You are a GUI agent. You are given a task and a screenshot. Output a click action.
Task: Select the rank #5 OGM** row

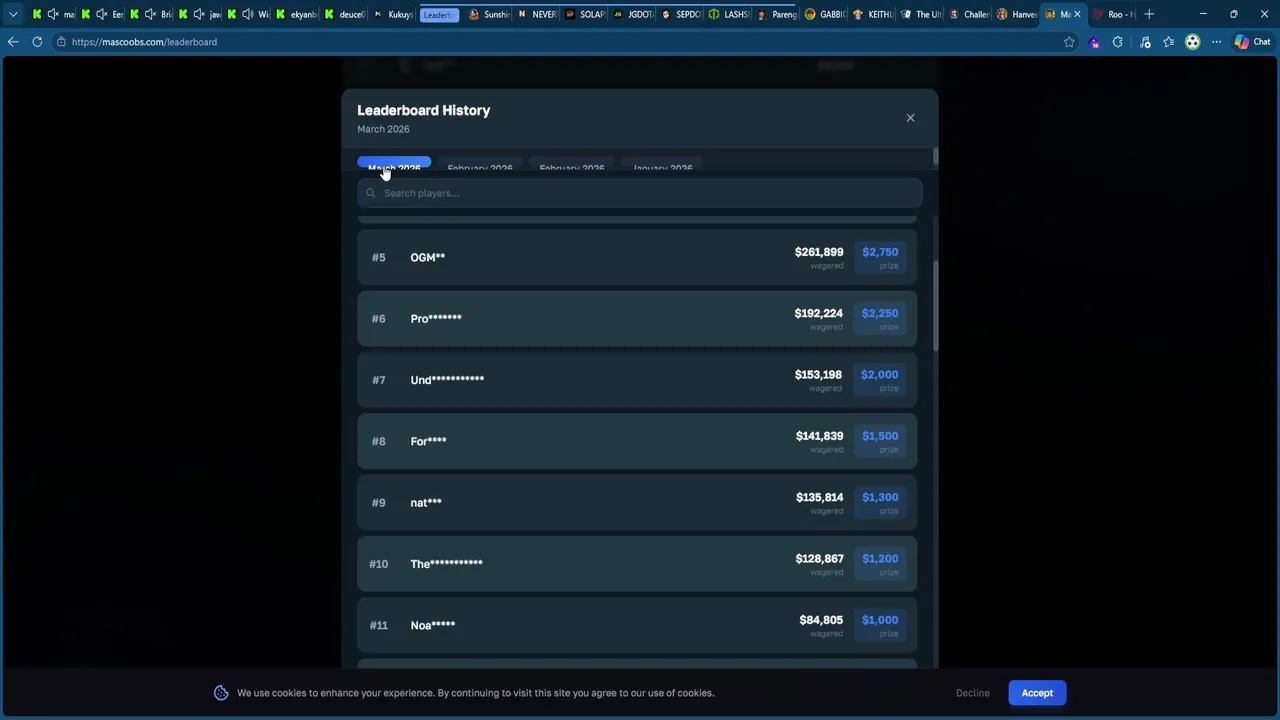click(637, 257)
